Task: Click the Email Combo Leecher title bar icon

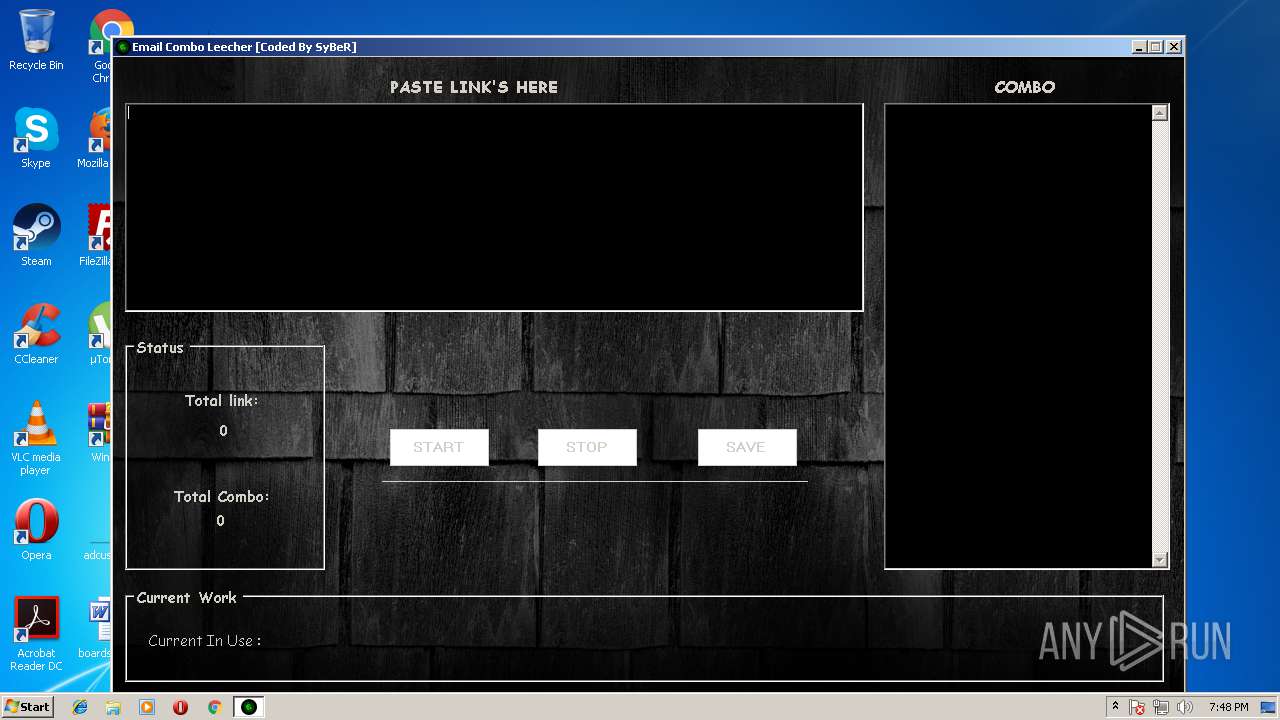Action: click(123, 47)
